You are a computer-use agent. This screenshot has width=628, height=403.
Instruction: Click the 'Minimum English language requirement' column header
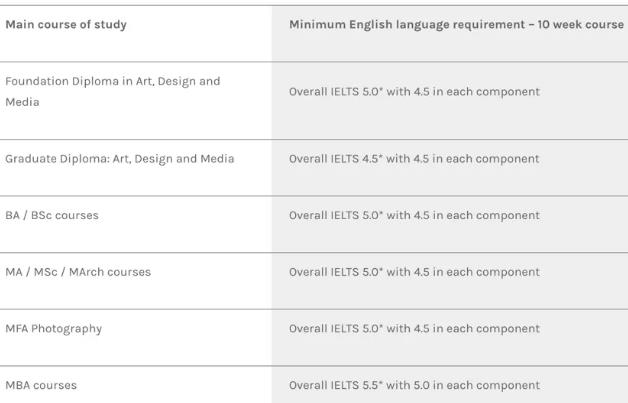(x=456, y=24)
